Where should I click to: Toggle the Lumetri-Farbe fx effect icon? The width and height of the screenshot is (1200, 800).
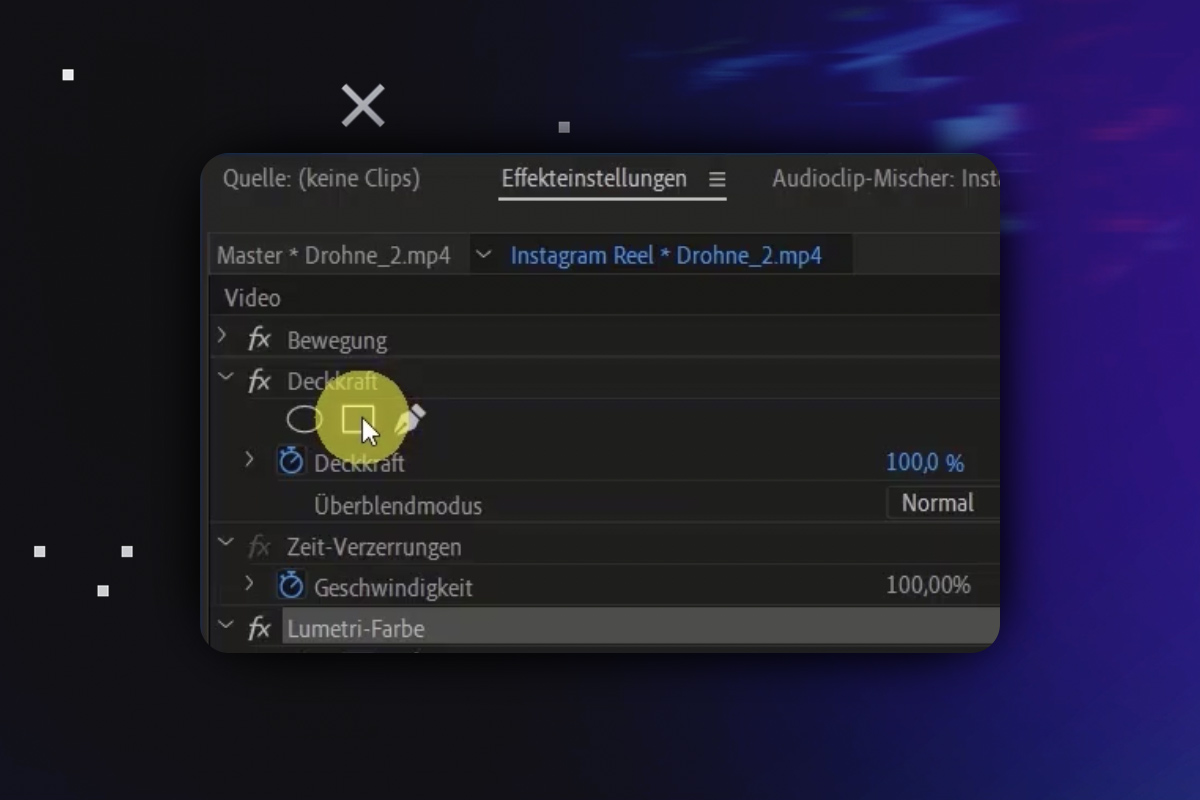point(259,628)
